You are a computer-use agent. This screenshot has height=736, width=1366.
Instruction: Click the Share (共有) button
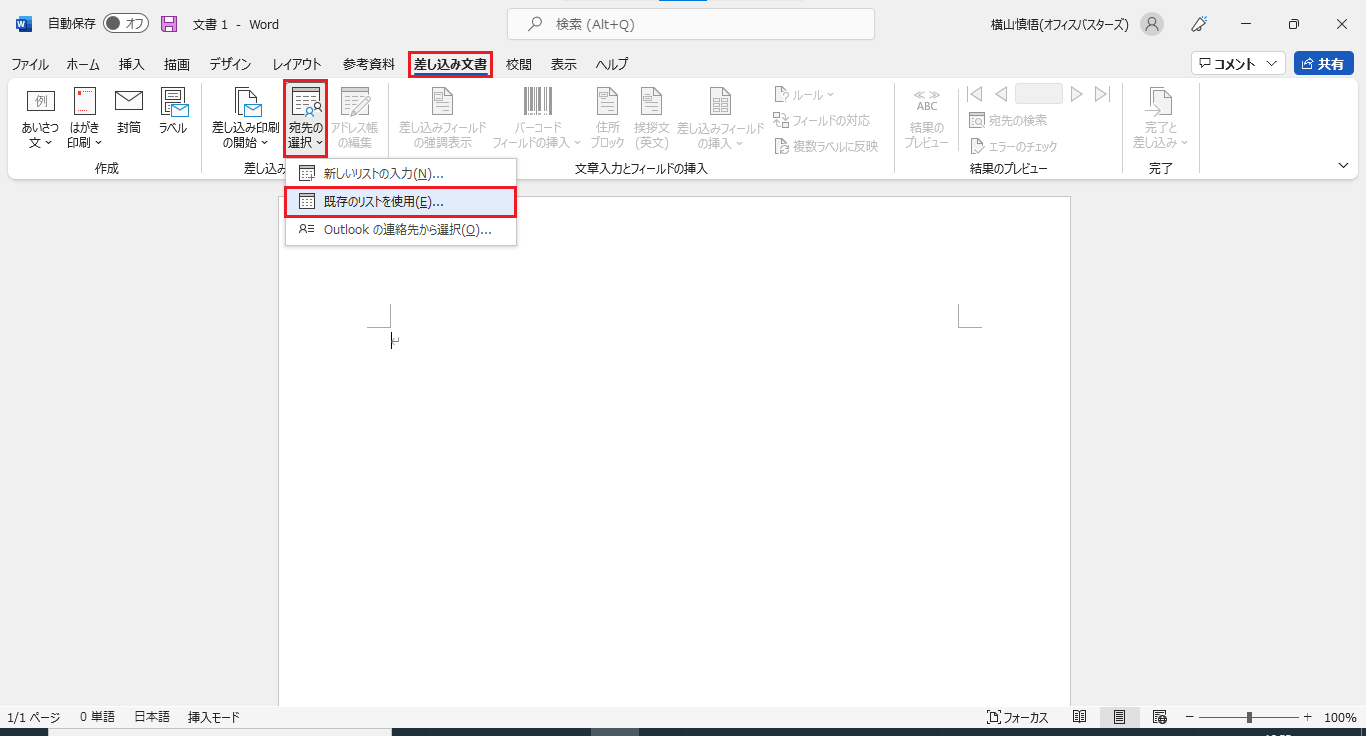point(1323,64)
